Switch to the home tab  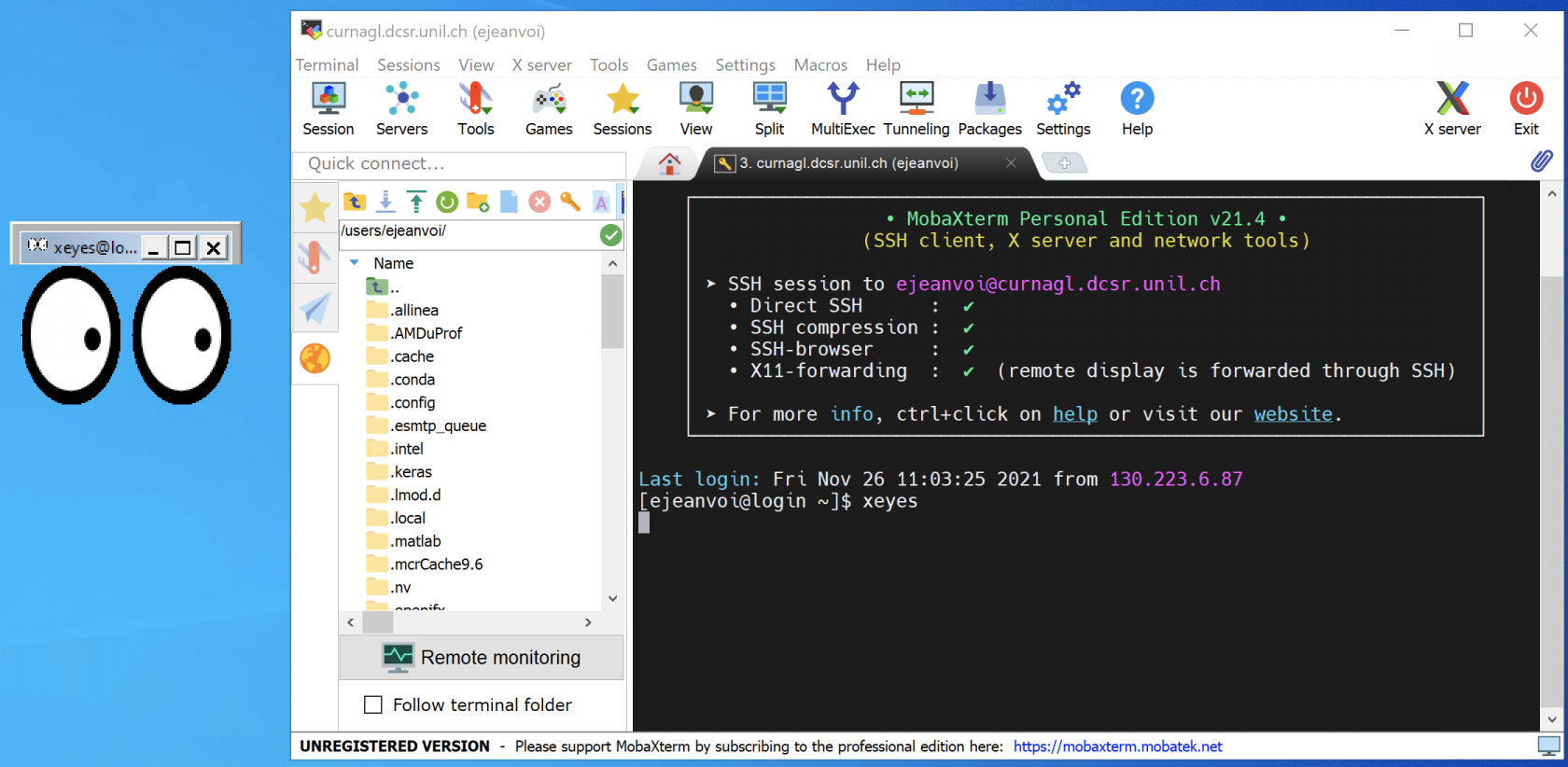(x=669, y=163)
